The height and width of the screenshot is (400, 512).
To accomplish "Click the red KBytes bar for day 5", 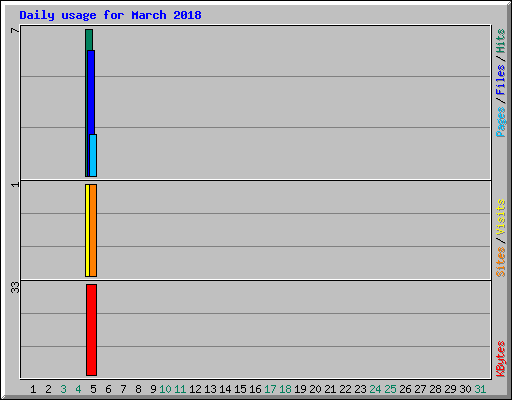I will 91,330.
